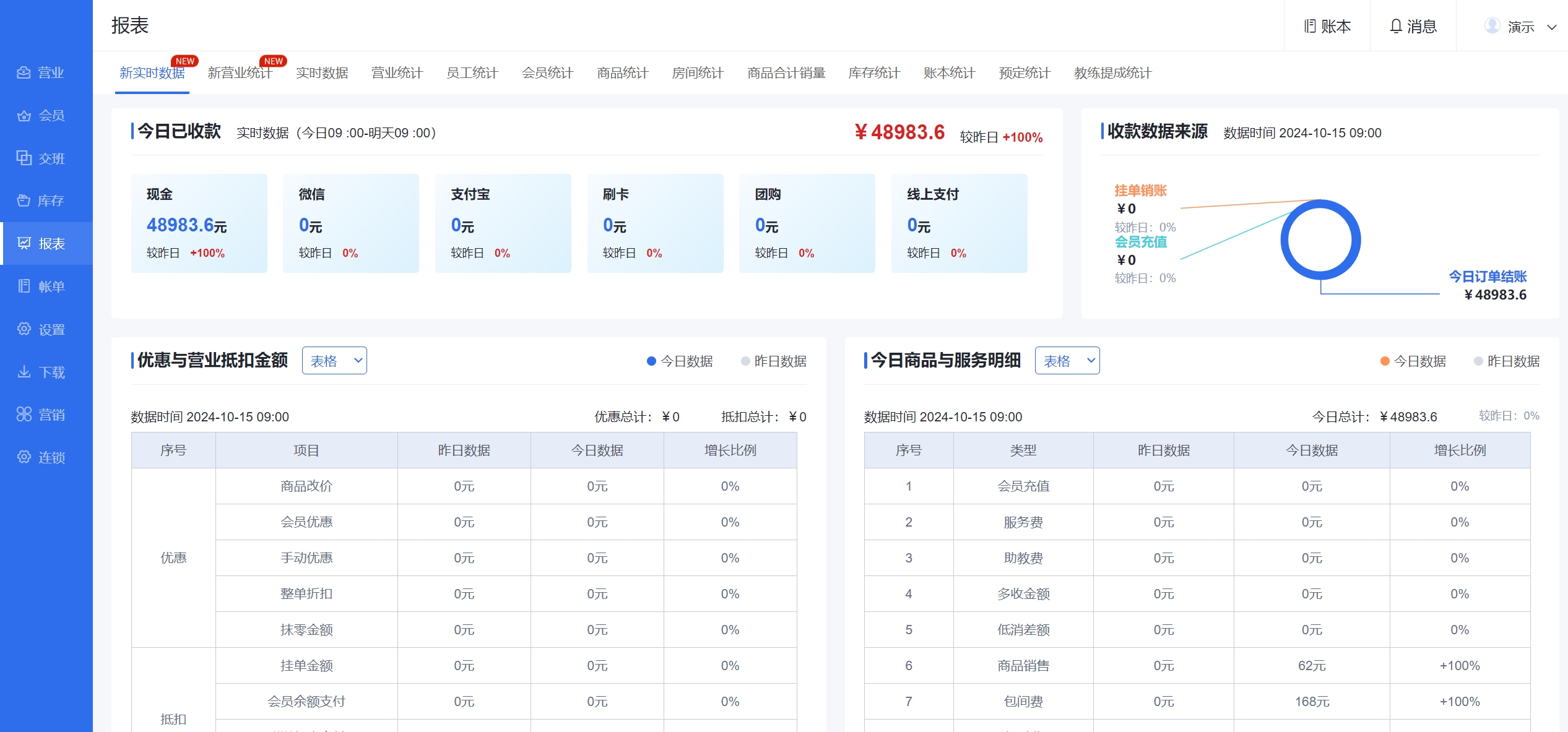Expand 表格 dropdown beside 优惠与营业抵扣金额
Image resolution: width=1568 pixels, height=732 pixels.
pos(334,361)
